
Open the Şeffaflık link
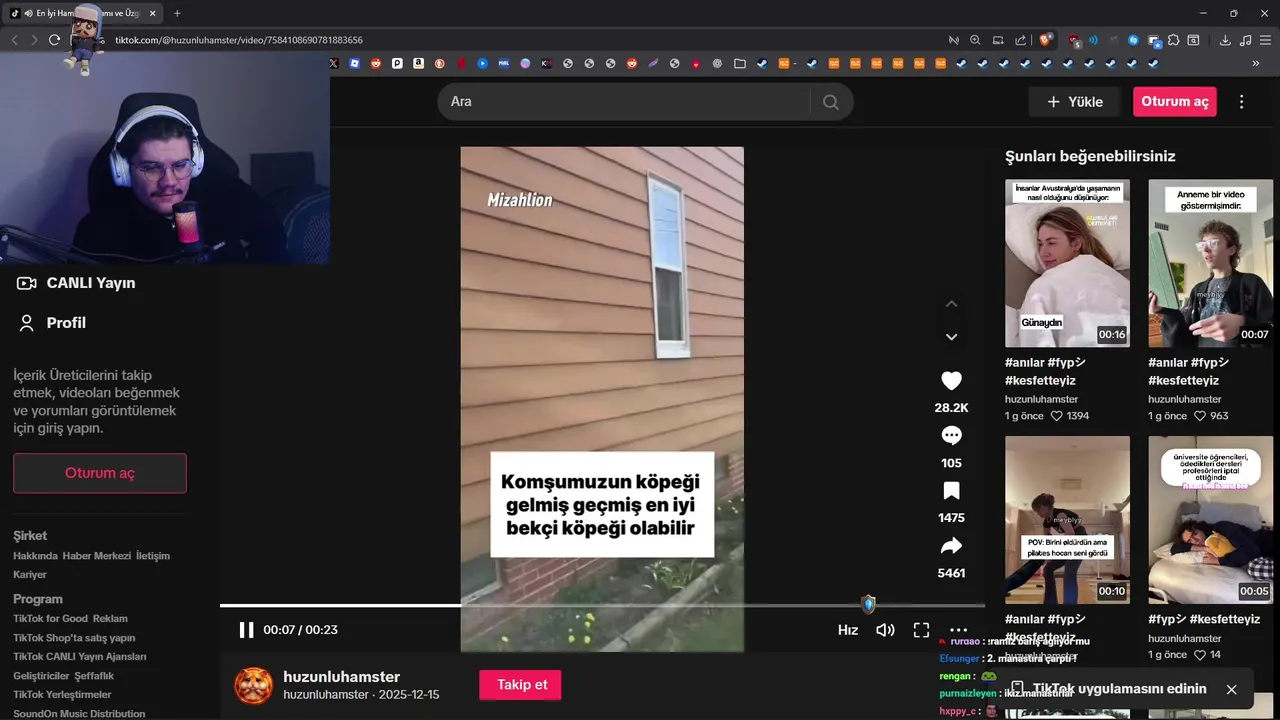(x=94, y=675)
